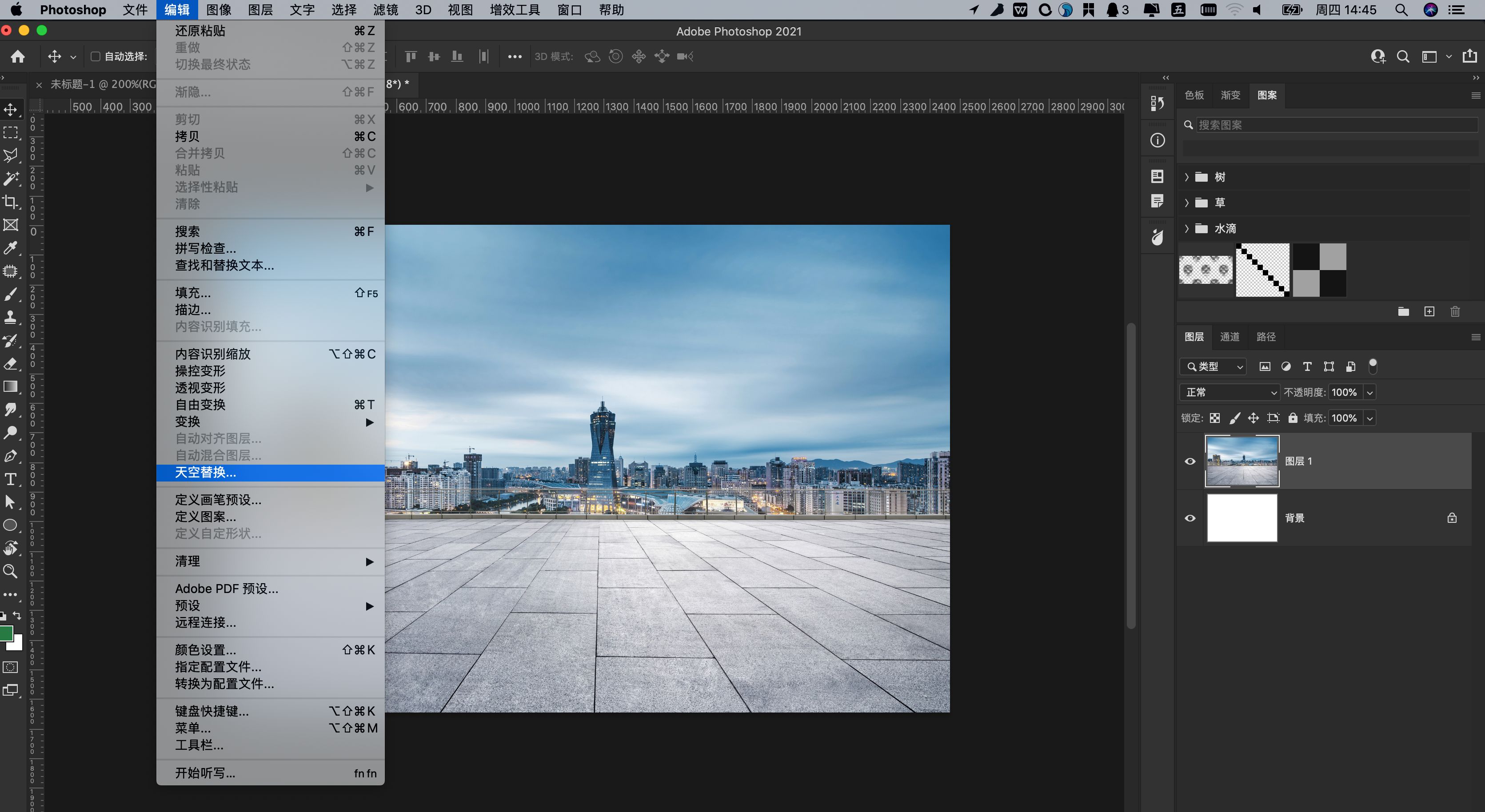Toggle lock image pixels brush
The height and width of the screenshot is (812, 1485).
point(1234,418)
